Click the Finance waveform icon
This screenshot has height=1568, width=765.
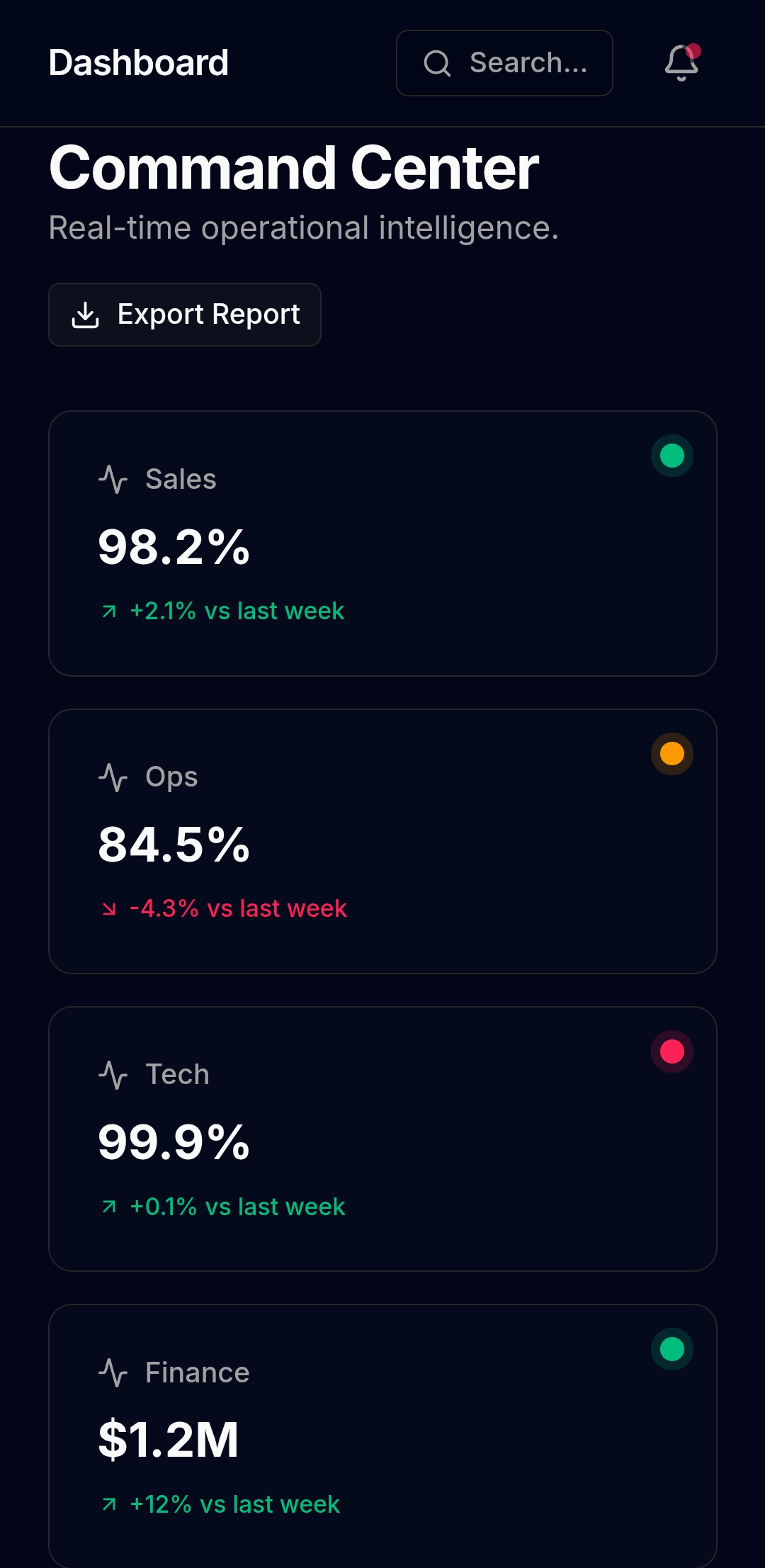pos(113,1372)
